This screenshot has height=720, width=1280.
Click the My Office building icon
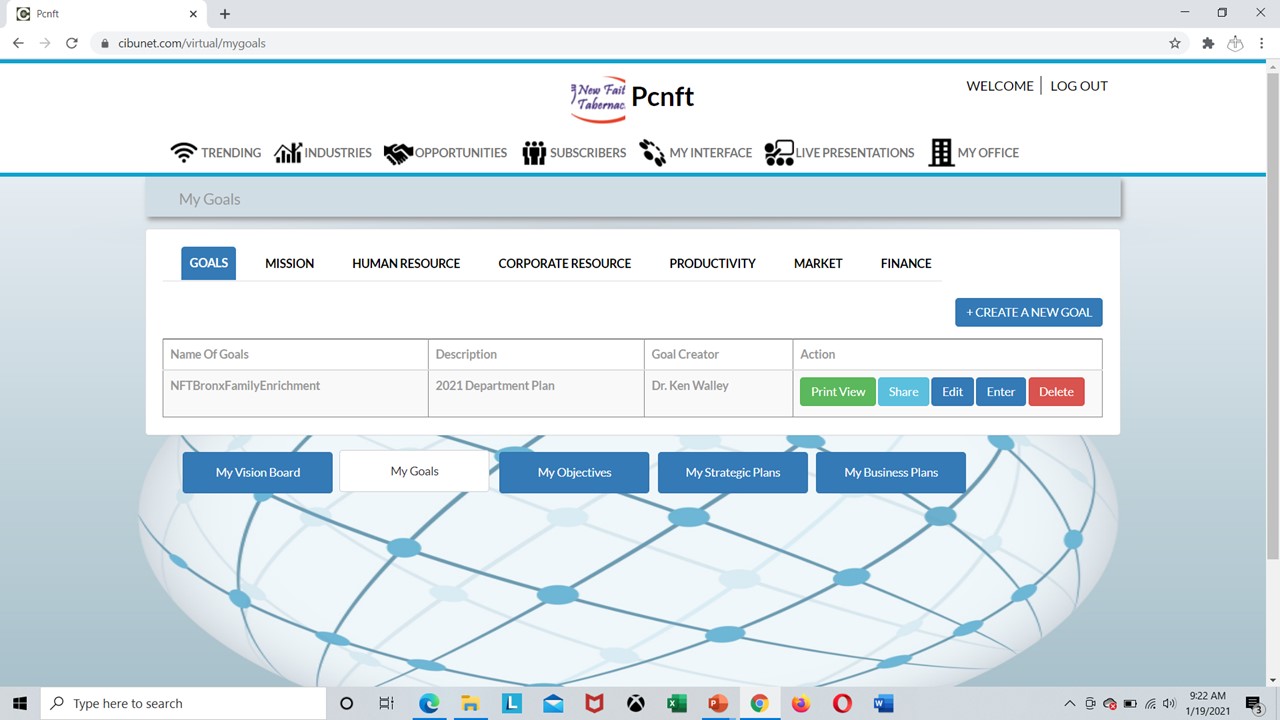tap(941, 153)
